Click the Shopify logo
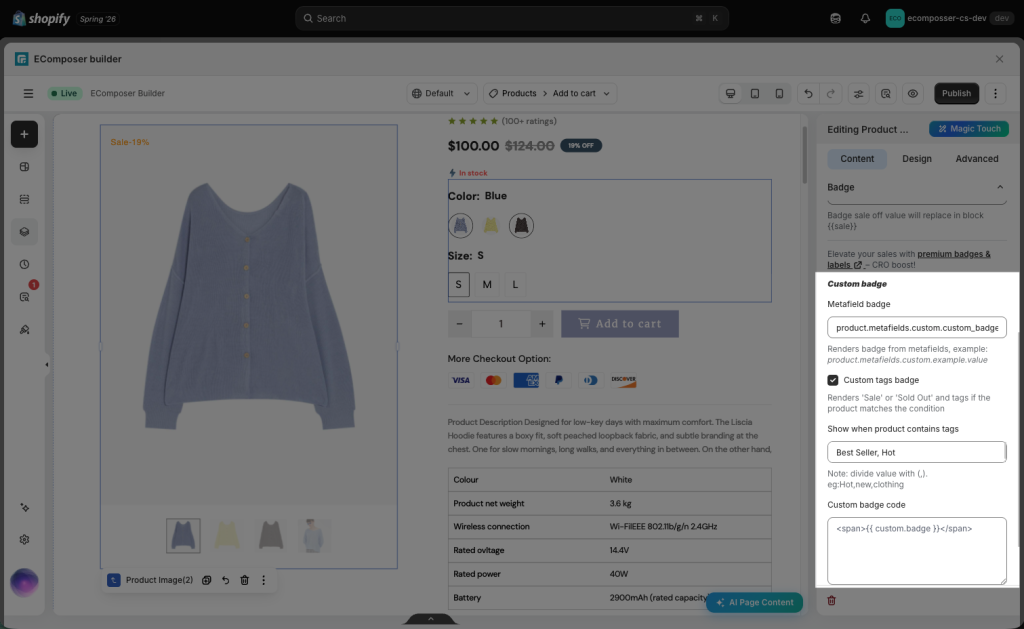Image resolution: width=1024 pixels, height=629 pixels. point(41,18)
